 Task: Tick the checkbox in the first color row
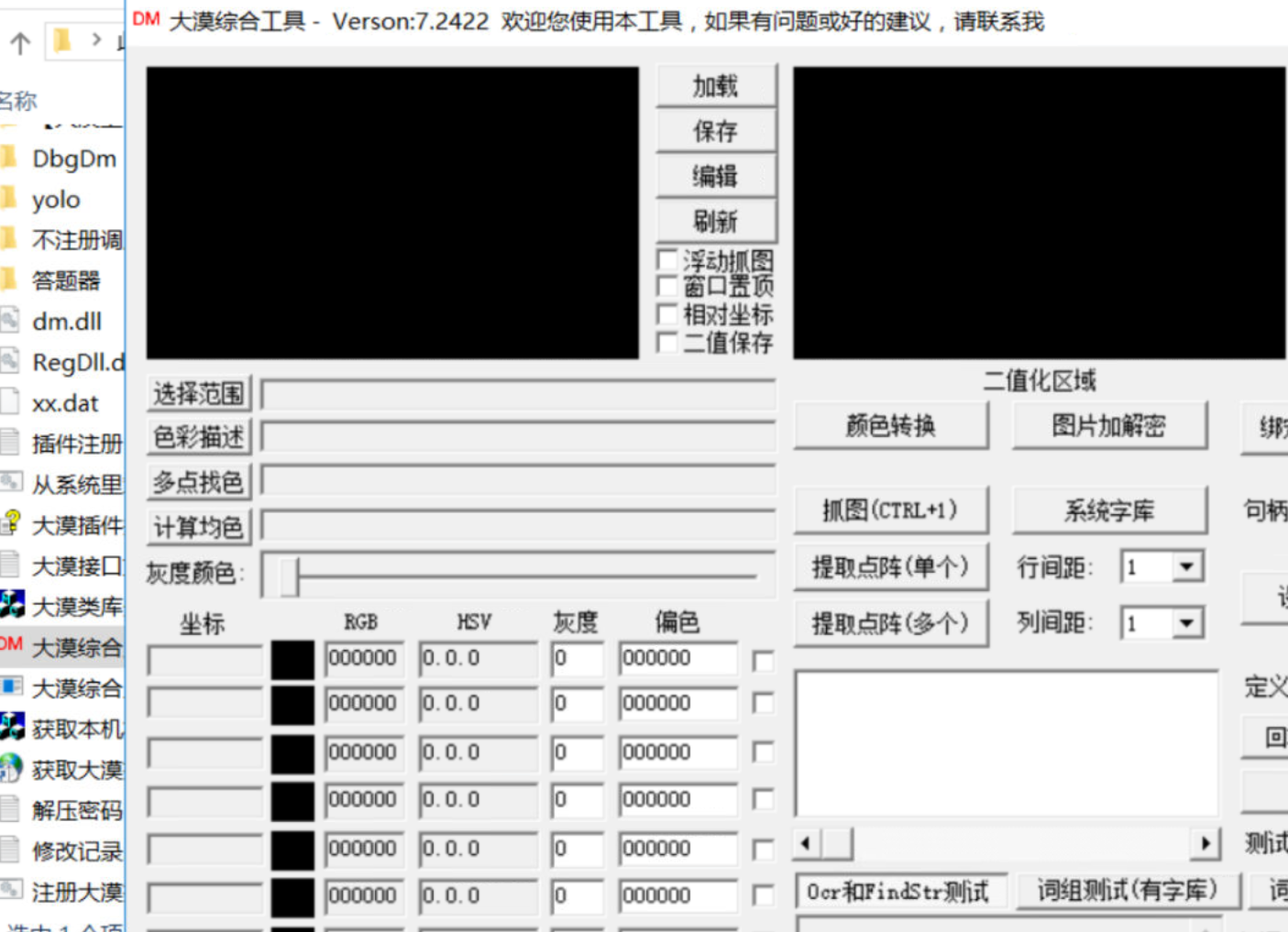click(x=763, y=660)
